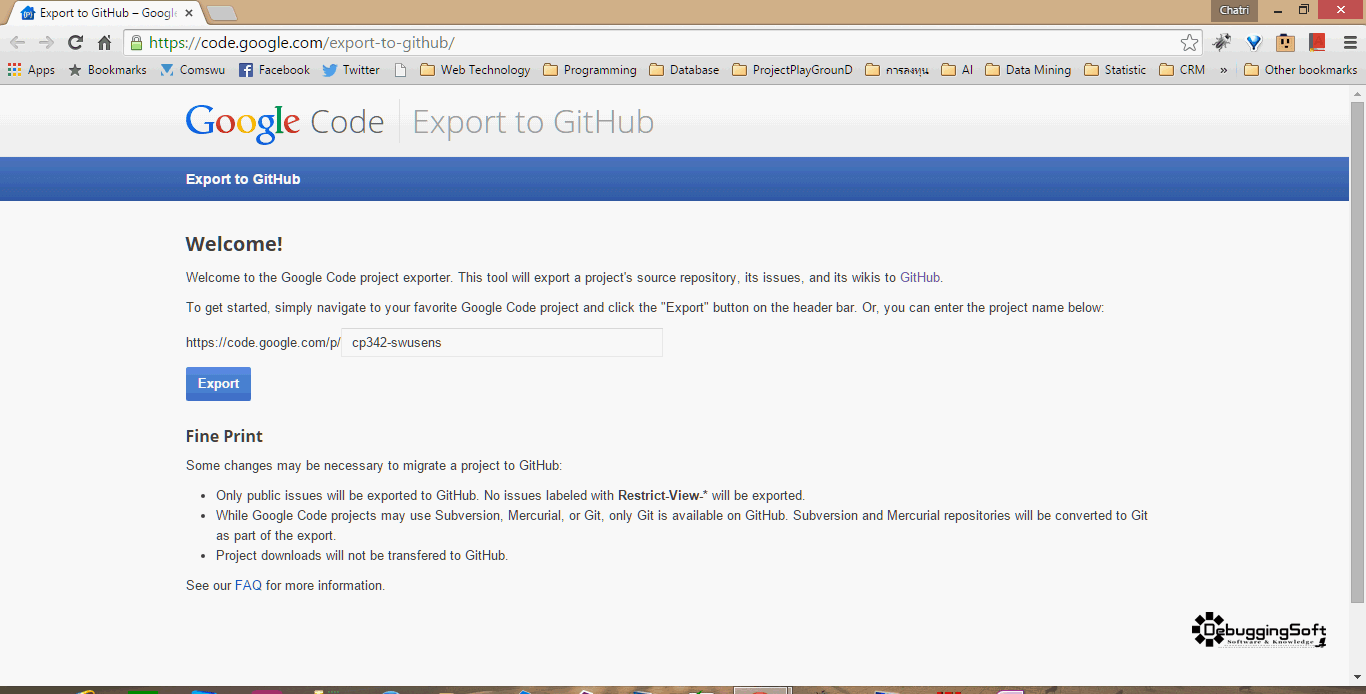Image resolution: width=1366 pixels, height=694 pixels.
Task: Open the Comswu bookmark
Action: (x=192, y=70)
